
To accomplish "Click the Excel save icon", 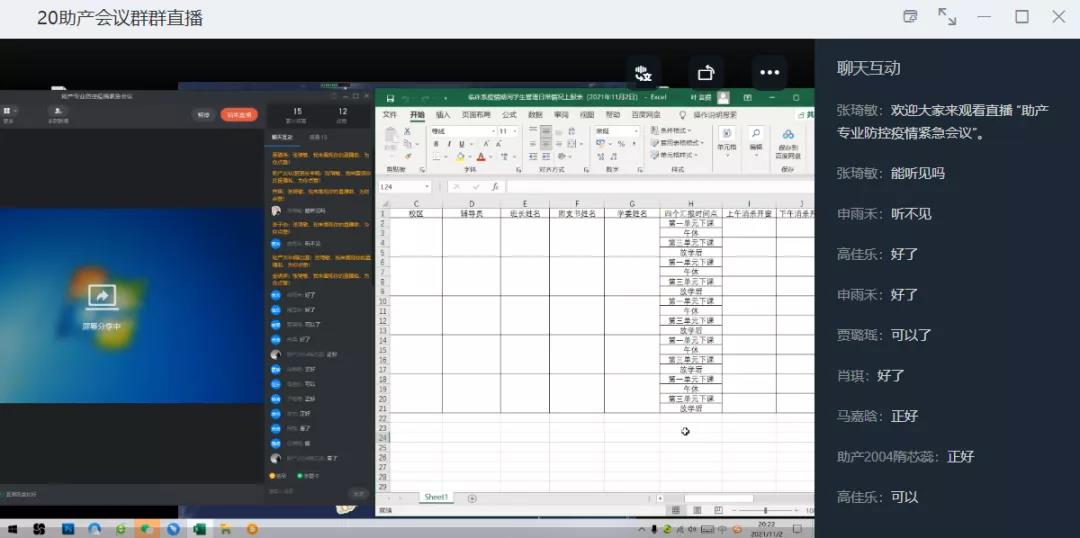I will (x=390, y=98).
